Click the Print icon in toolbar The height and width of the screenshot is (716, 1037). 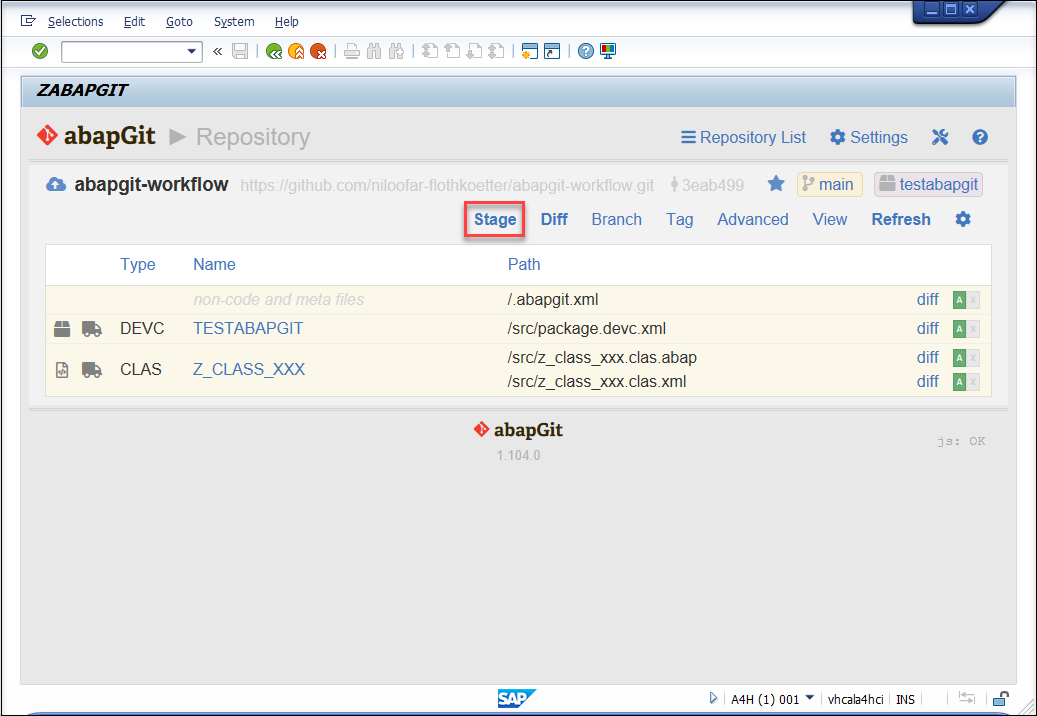(352, 51)
